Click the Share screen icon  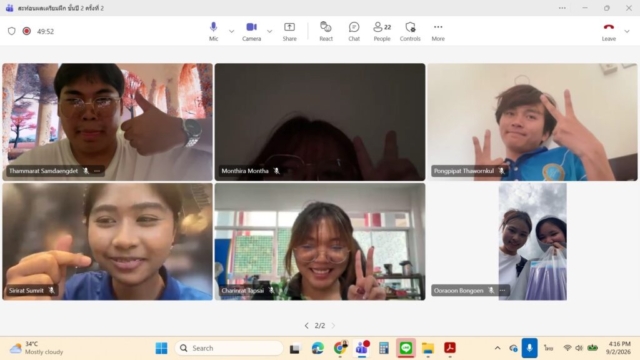click(x=289, y=27)
